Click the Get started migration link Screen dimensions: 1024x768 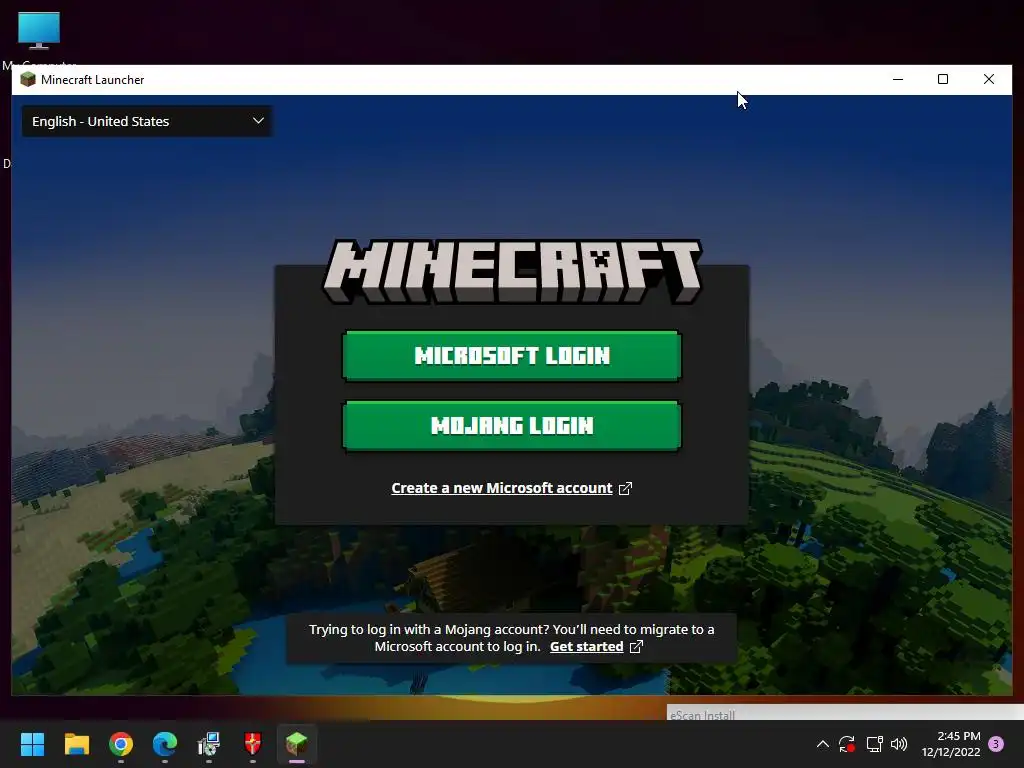click(x=586, y=647)
